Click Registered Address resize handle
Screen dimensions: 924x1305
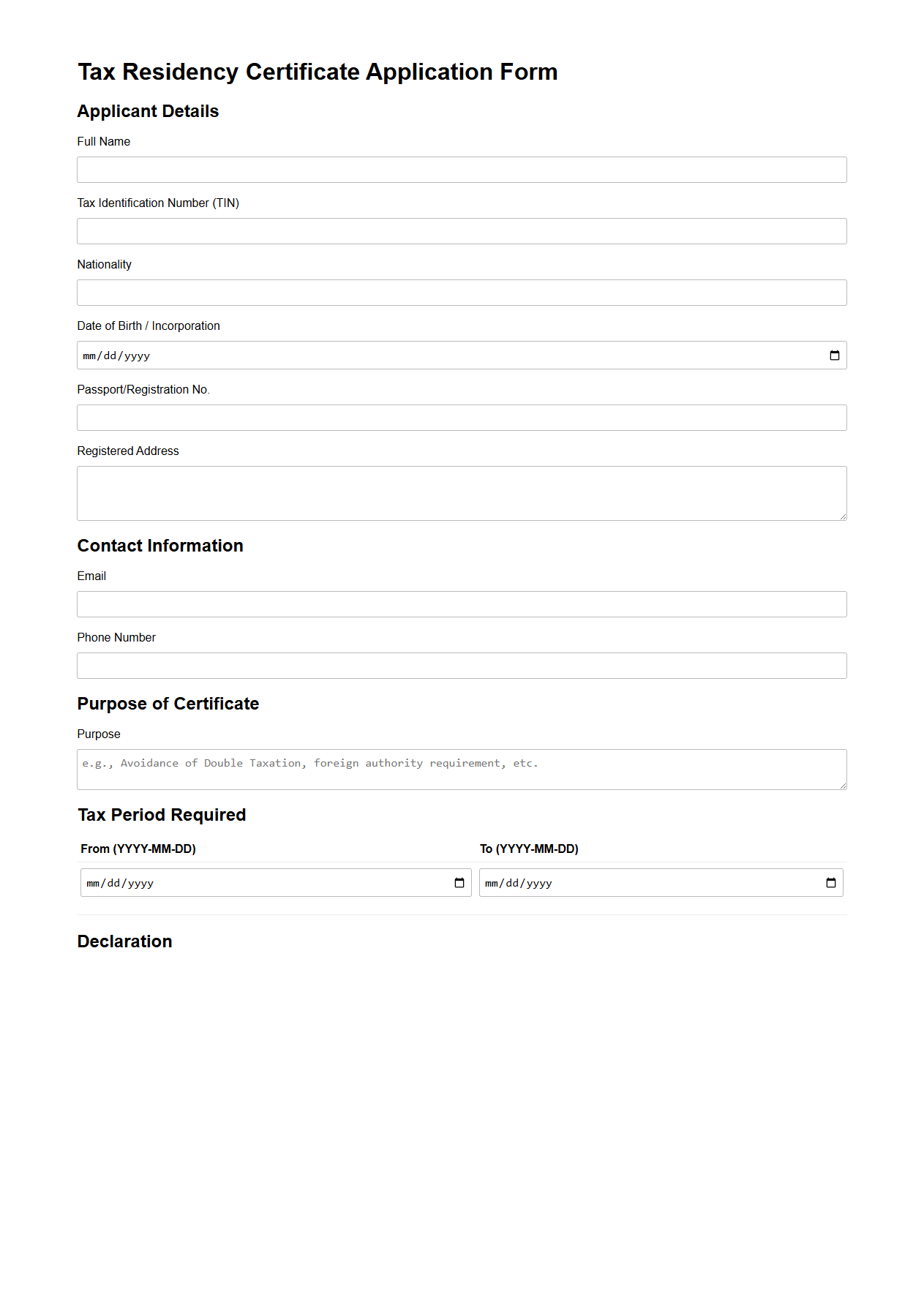coord(843,516)
